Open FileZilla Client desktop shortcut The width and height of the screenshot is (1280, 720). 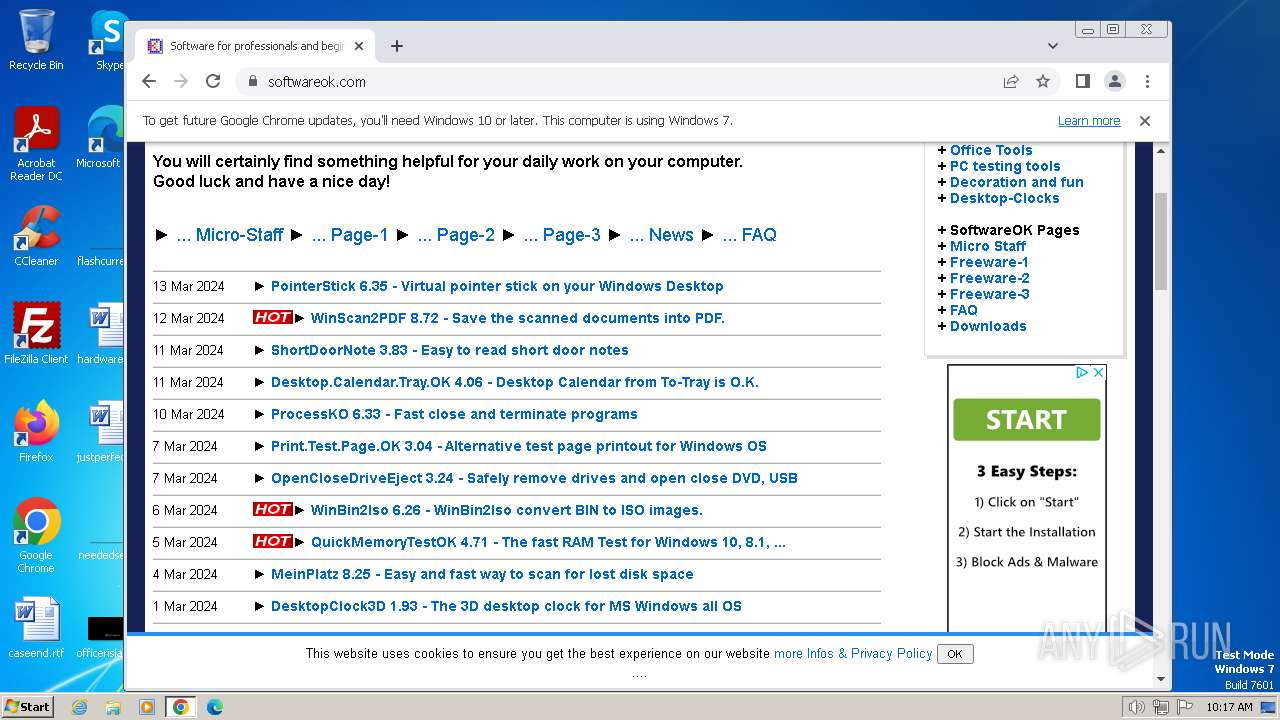point(36,333)
